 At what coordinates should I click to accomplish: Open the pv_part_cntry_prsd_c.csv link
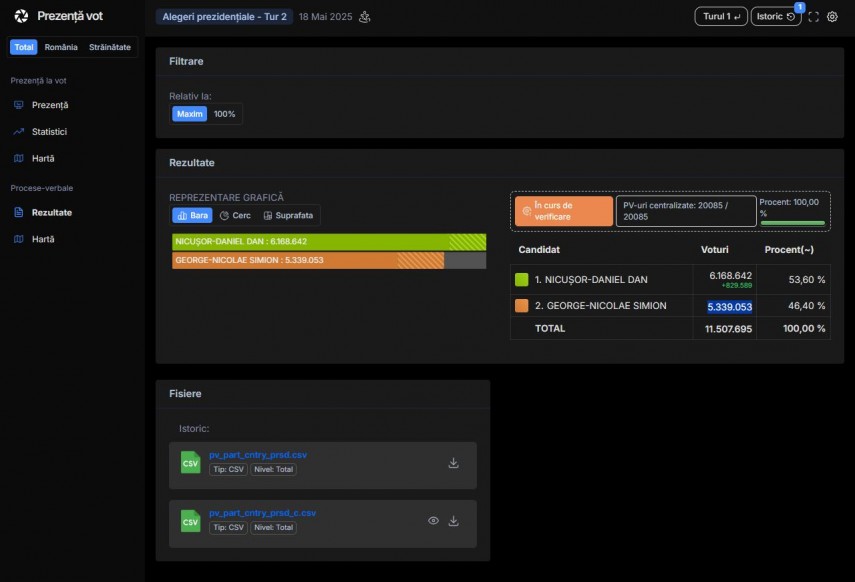click(x=262, y=513)
